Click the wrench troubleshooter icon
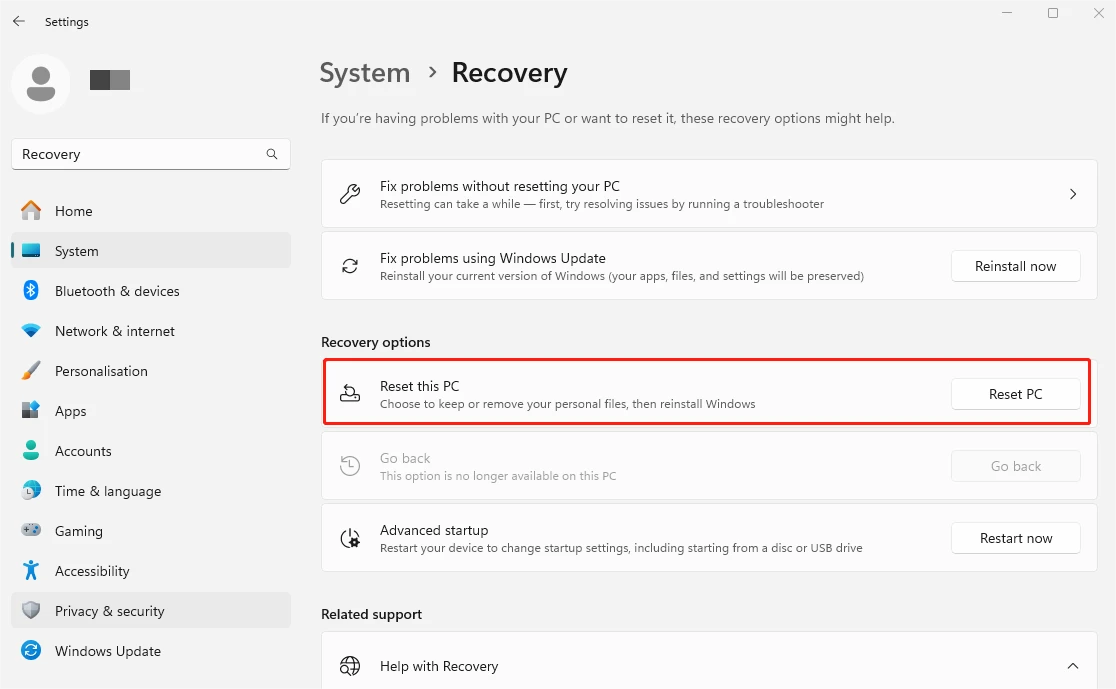Viewport: 1116px width, 689px height. click(350, 194)
